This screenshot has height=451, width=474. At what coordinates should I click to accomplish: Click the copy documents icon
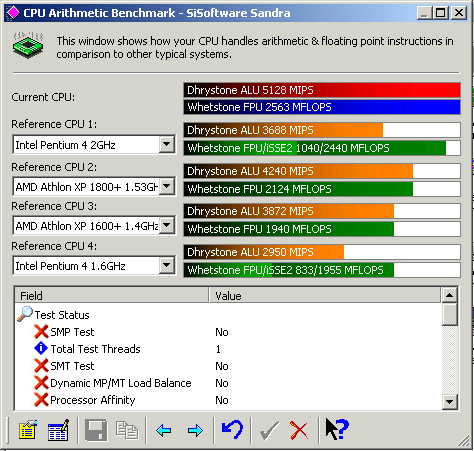(127, 430)
